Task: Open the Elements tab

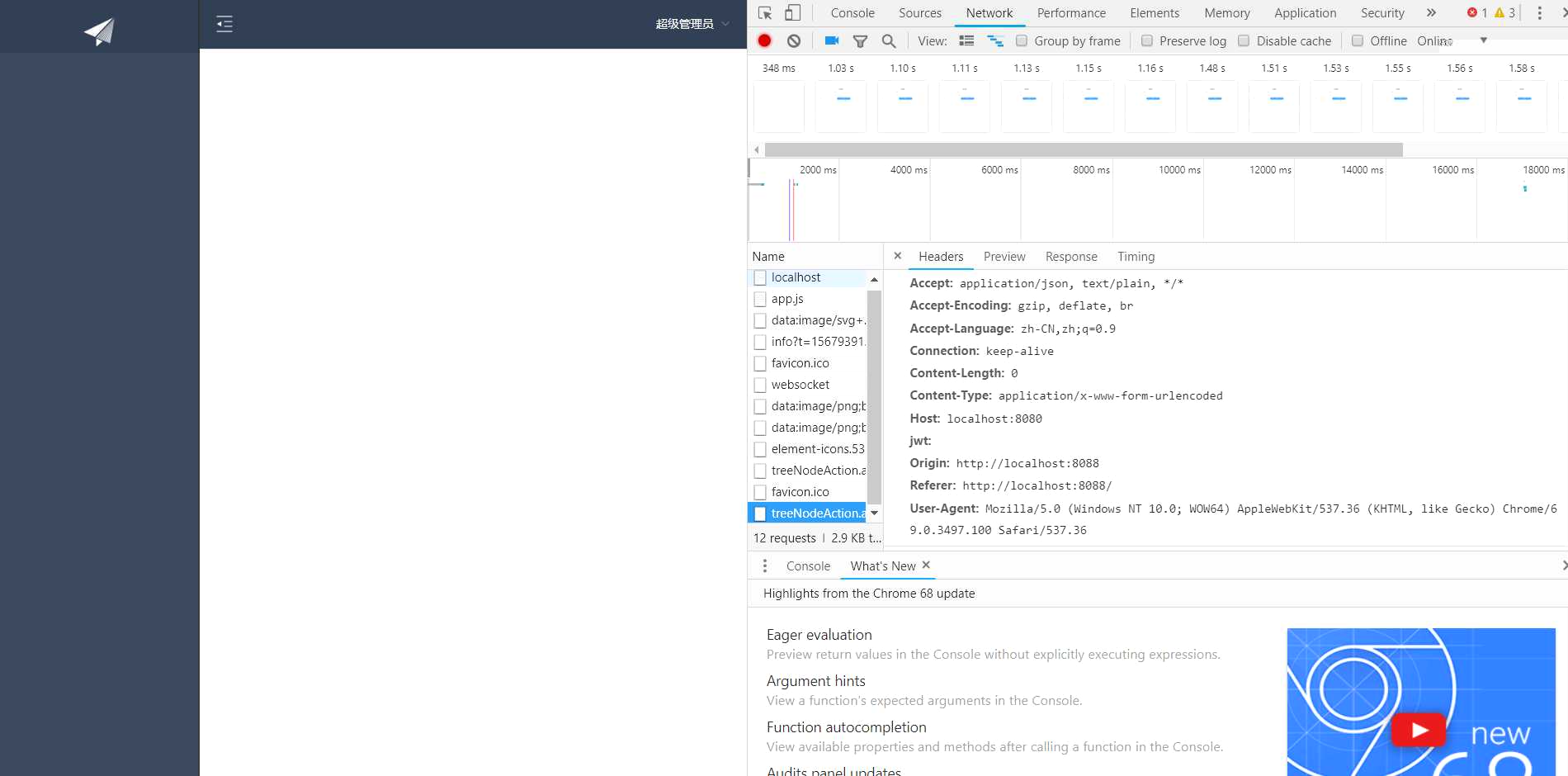Action: [x=1155, y=13]
